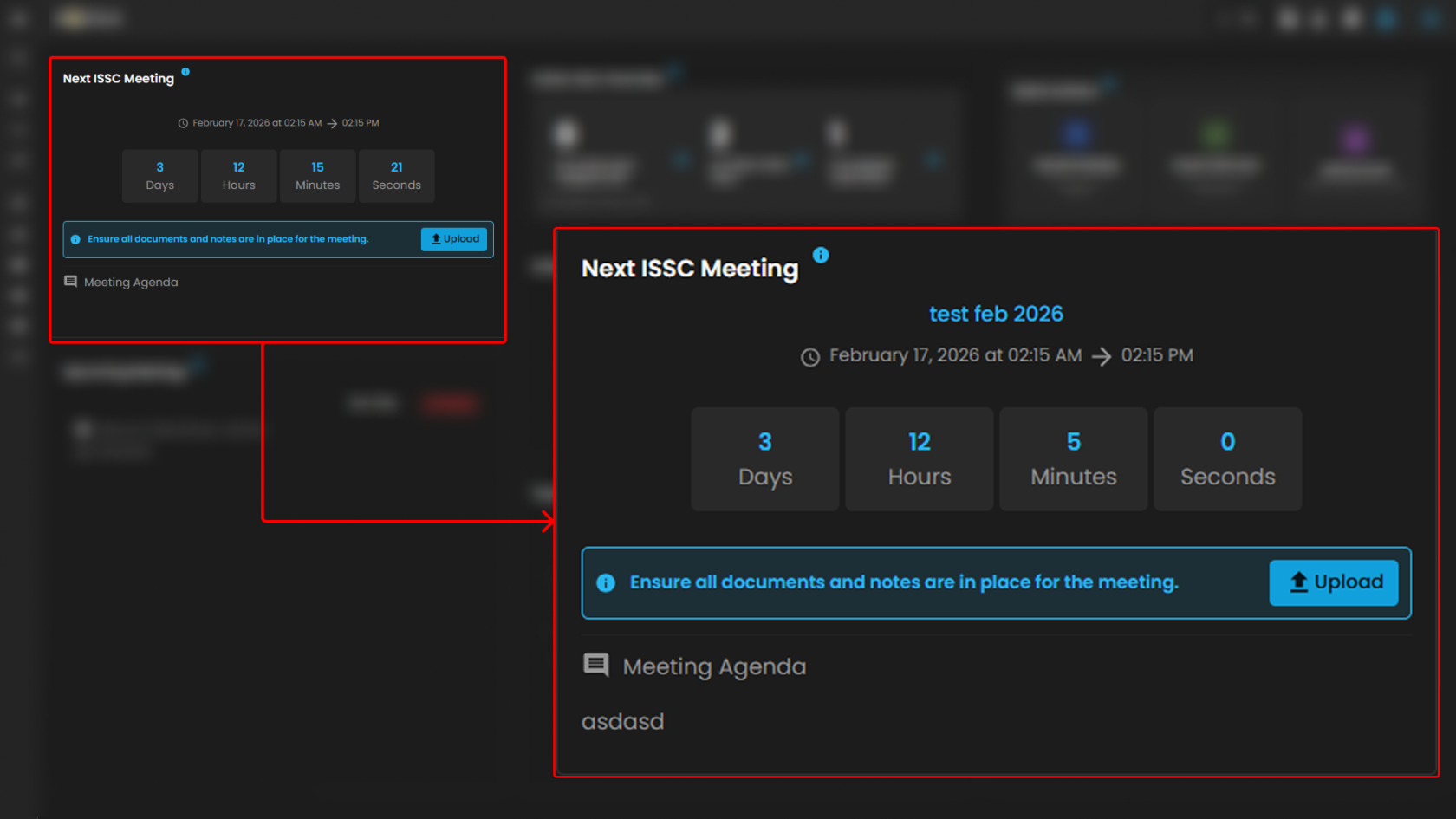
Task: Click arrow icon before 02:15 PM in enlarged card
Action: click(1102, 356)
